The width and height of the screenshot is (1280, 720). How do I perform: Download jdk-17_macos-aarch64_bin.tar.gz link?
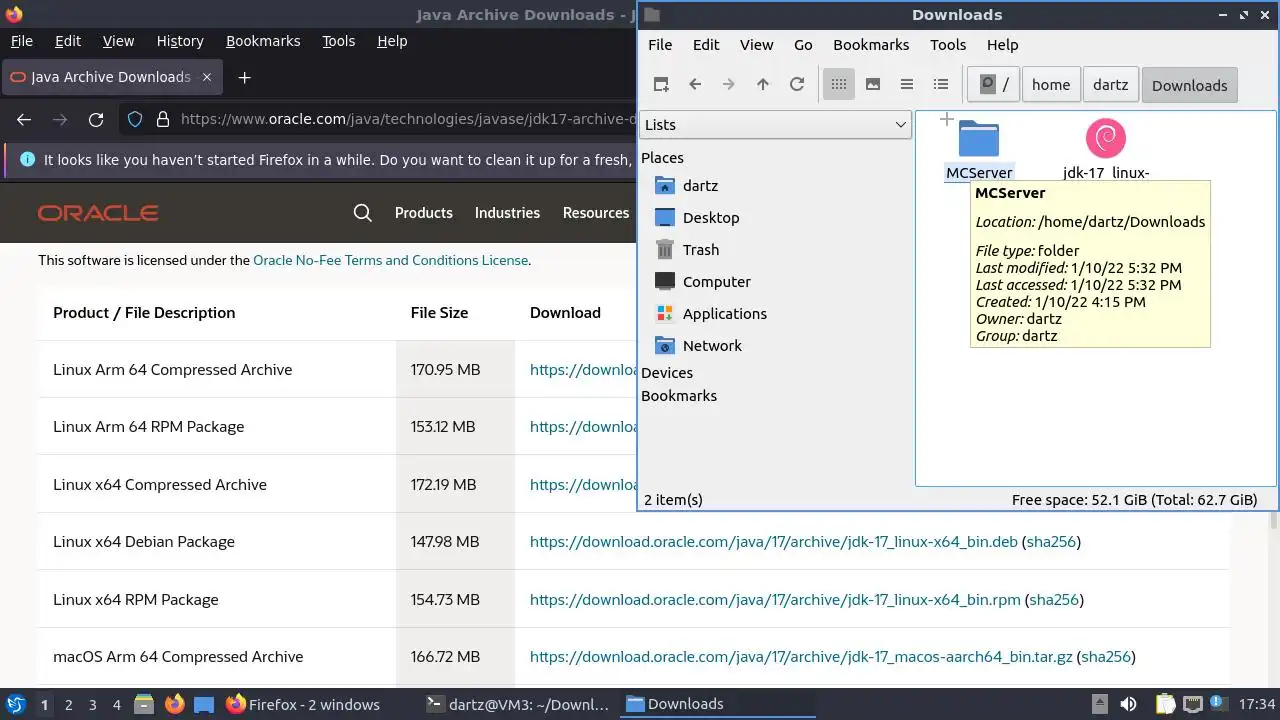click(801, 657)
